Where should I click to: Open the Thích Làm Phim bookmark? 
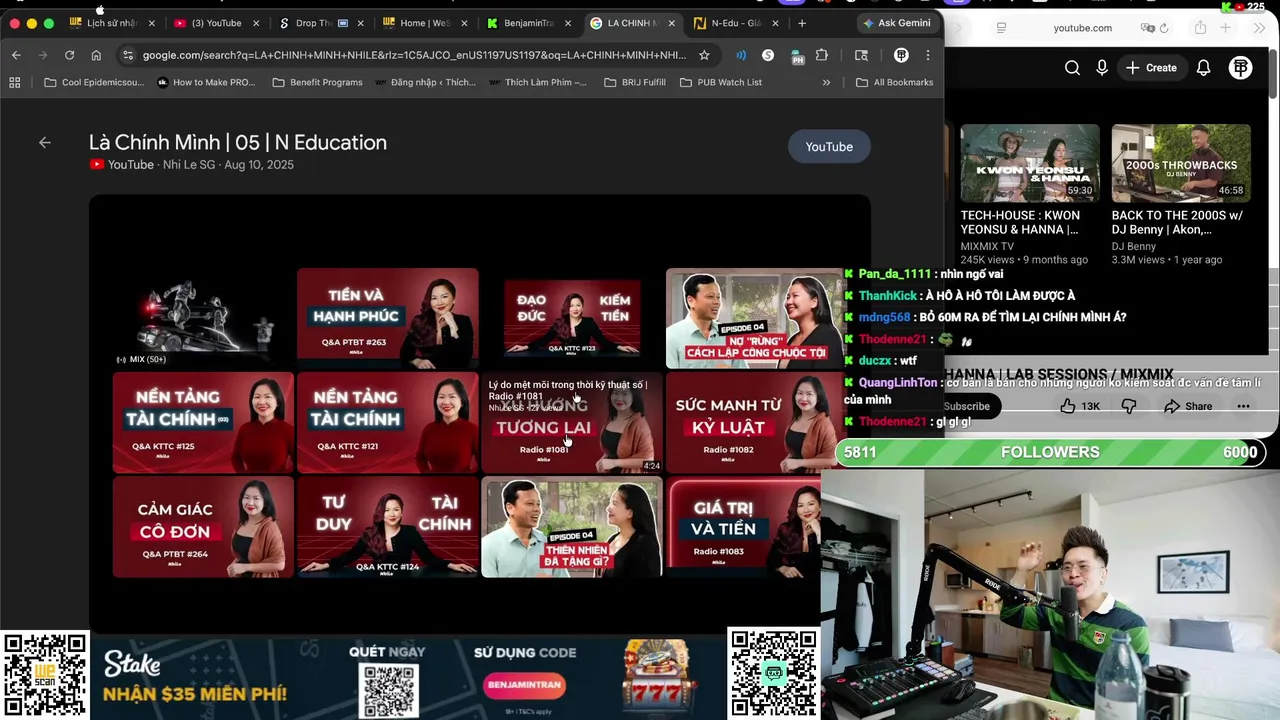tap(538, 82)
